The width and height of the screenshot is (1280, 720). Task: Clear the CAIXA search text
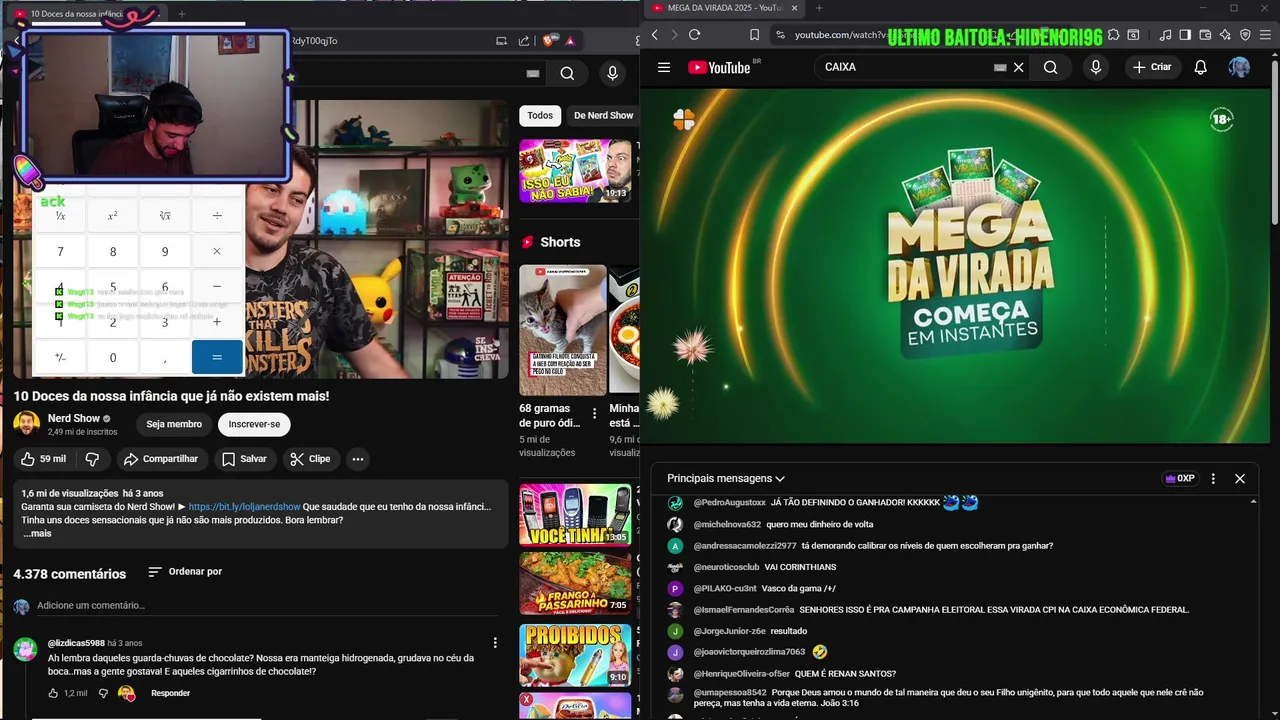[x=1018, y=67]
